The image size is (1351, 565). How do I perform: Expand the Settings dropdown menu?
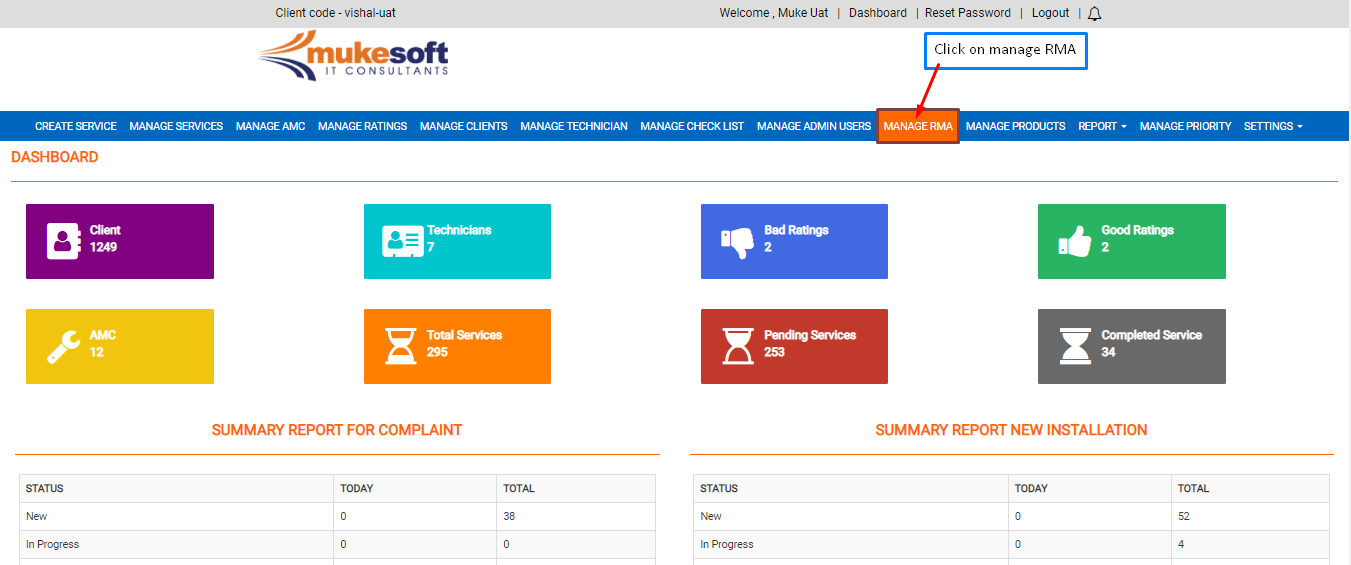[x=1272, y=126]
